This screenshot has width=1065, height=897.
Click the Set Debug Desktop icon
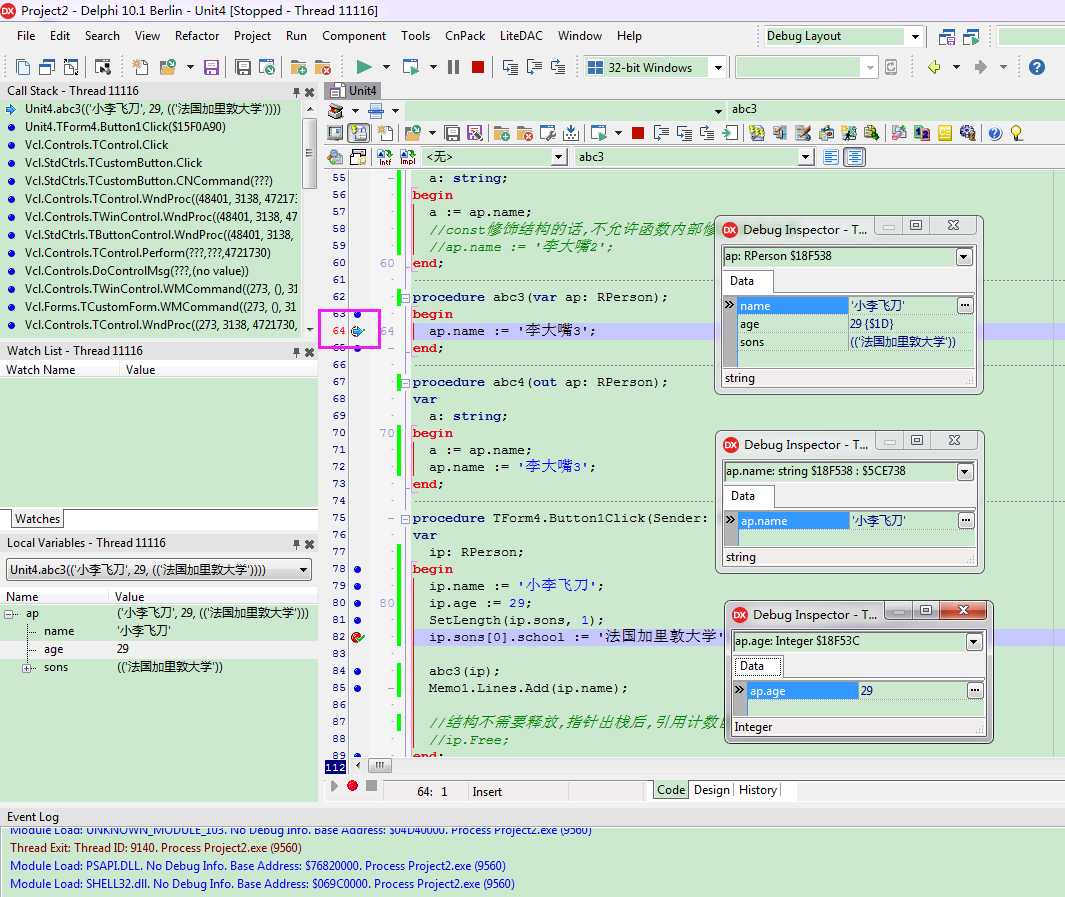971,36
